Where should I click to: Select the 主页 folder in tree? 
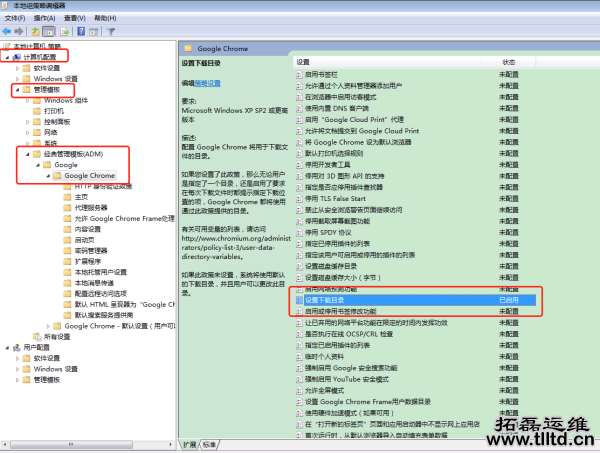tap(81, 197)
